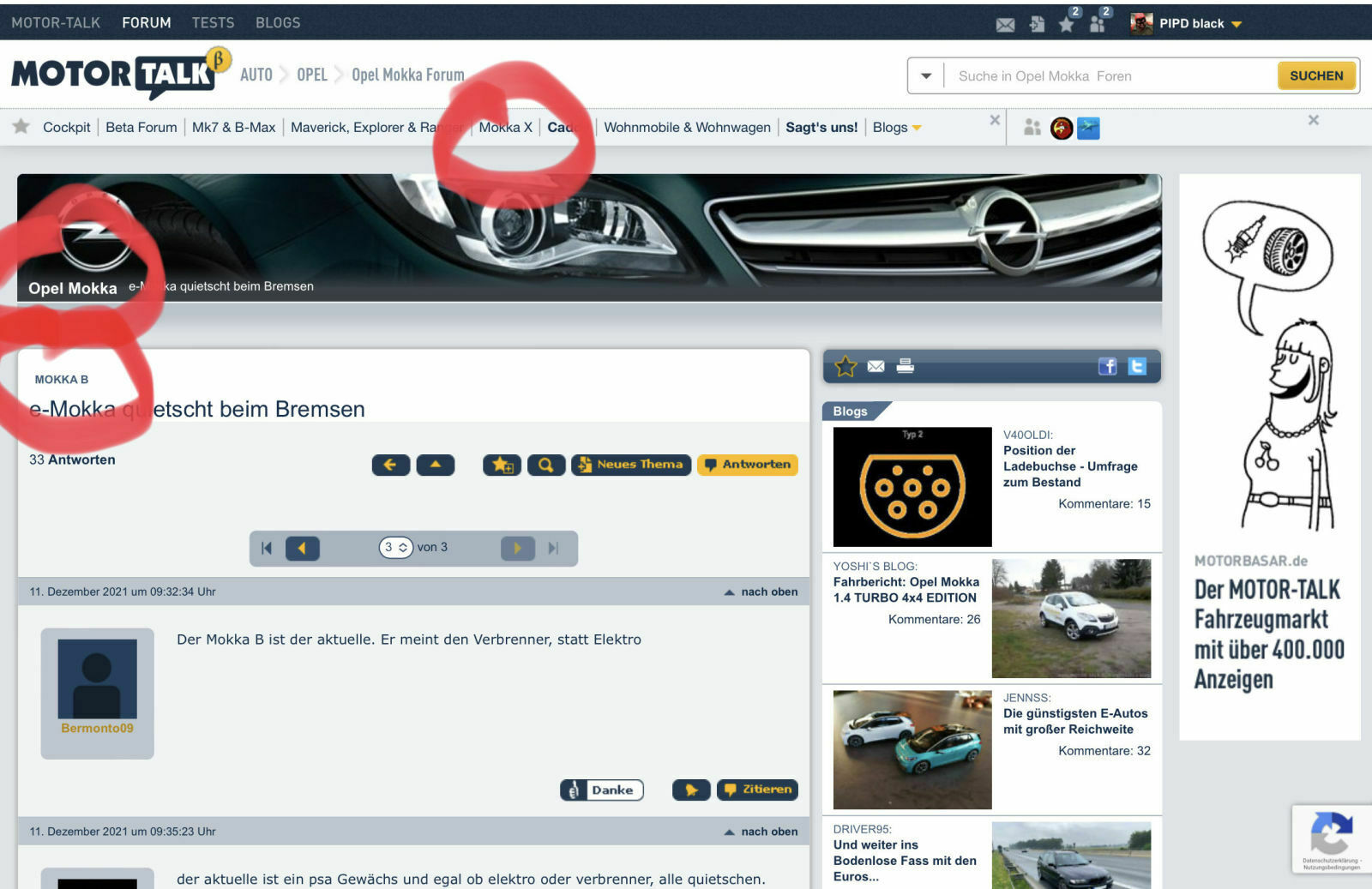The width and height of the screenshot is (1372, 889).
Task: Open the messages envelope icon in top bar
Action: [x=1005, y=25]
